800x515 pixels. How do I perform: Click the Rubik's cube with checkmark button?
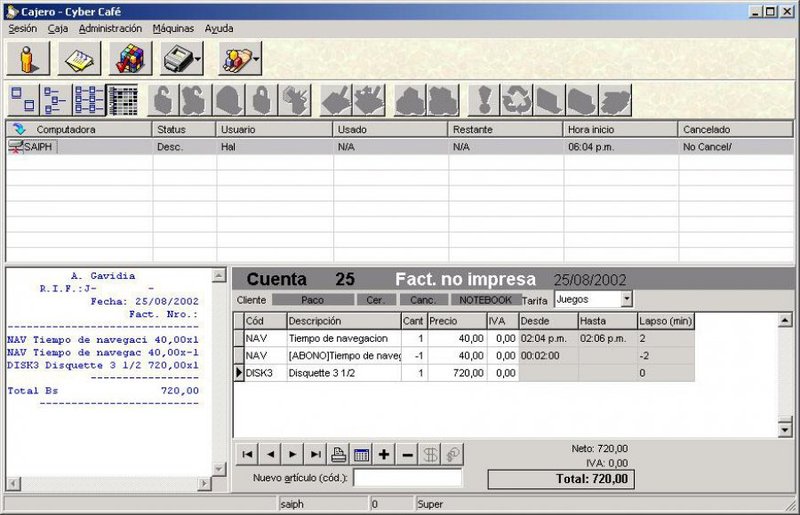point(131,58)
